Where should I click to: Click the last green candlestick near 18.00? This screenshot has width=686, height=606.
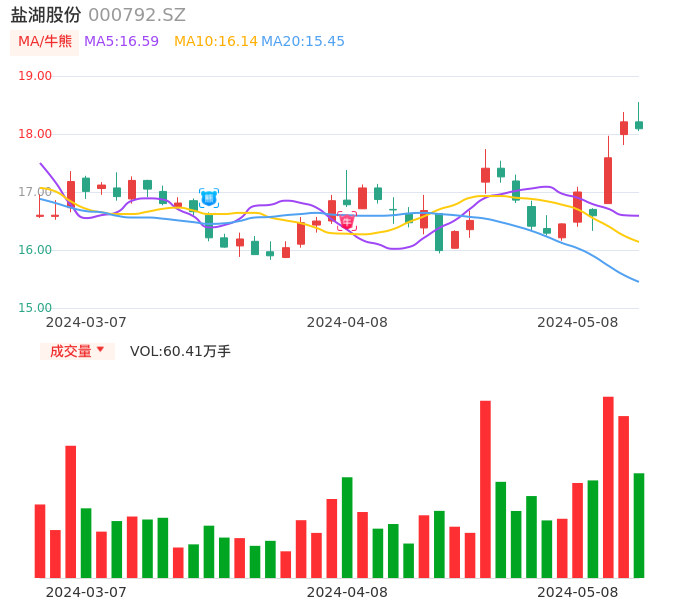[639, 125]
